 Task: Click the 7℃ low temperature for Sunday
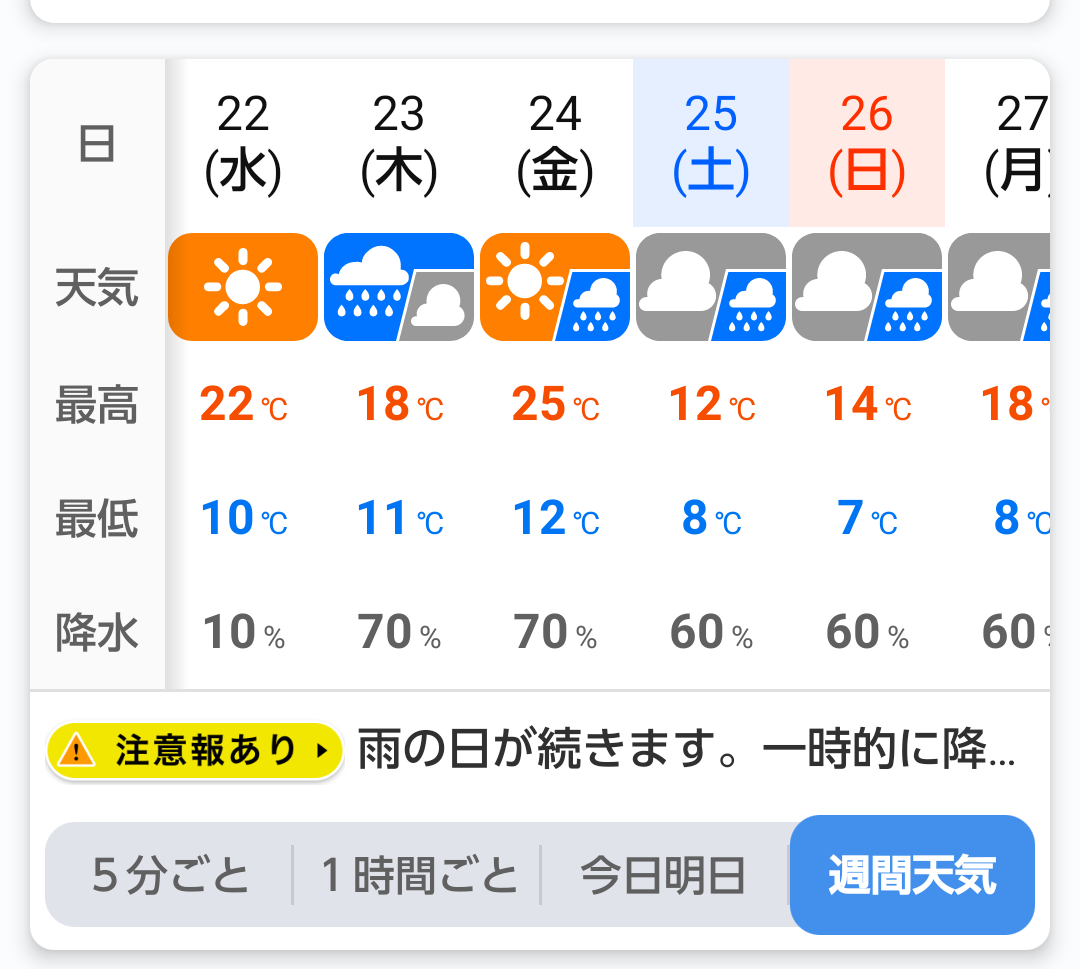tap(866, 518)
